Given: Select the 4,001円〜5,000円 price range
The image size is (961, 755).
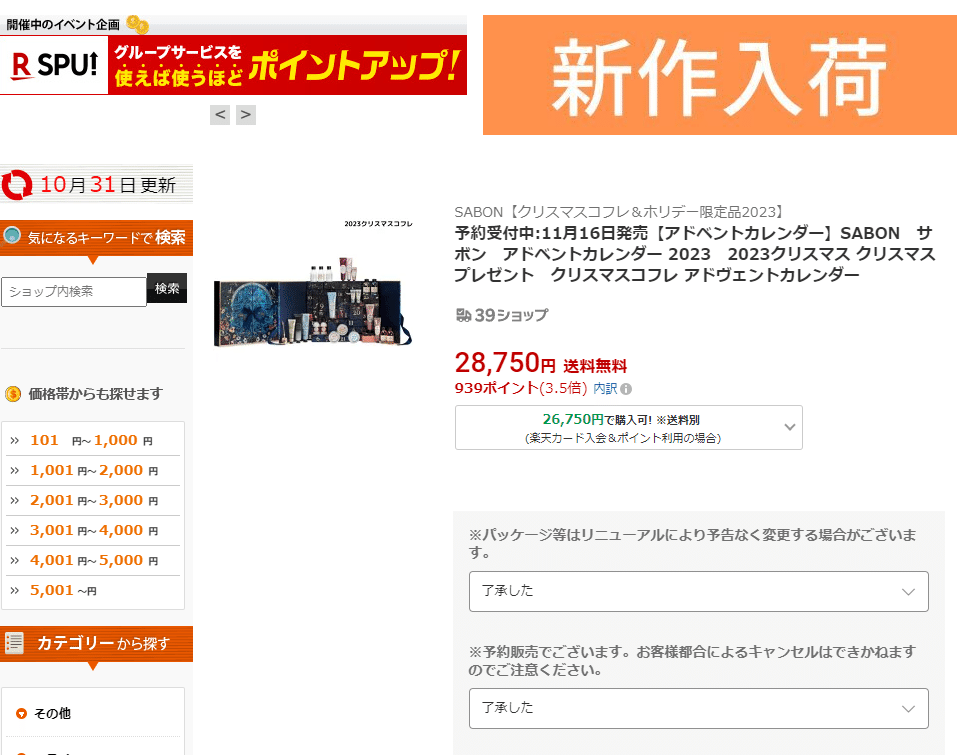Looking at the screenshot, I should 93,561.
